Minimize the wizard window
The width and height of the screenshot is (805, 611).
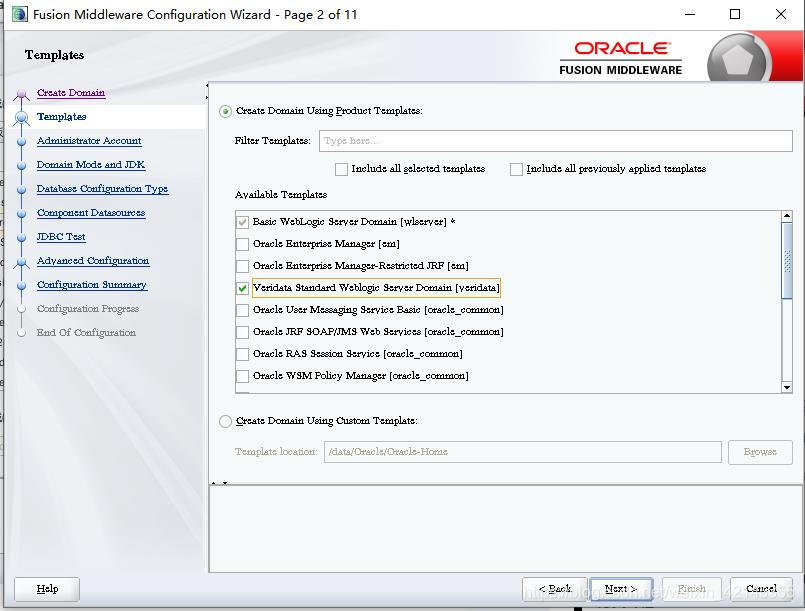[x=691, y=14]
